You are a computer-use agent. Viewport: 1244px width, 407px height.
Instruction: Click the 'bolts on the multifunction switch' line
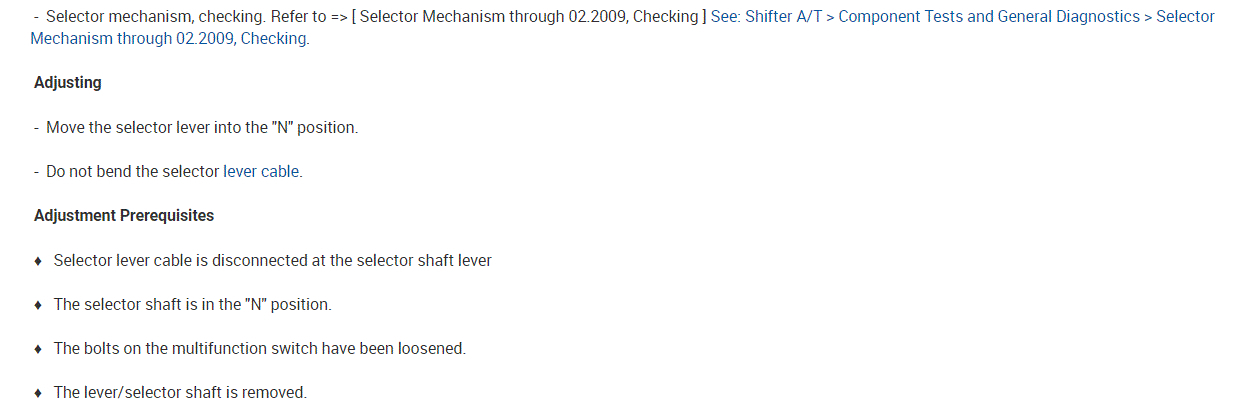[x=260, y=348]
